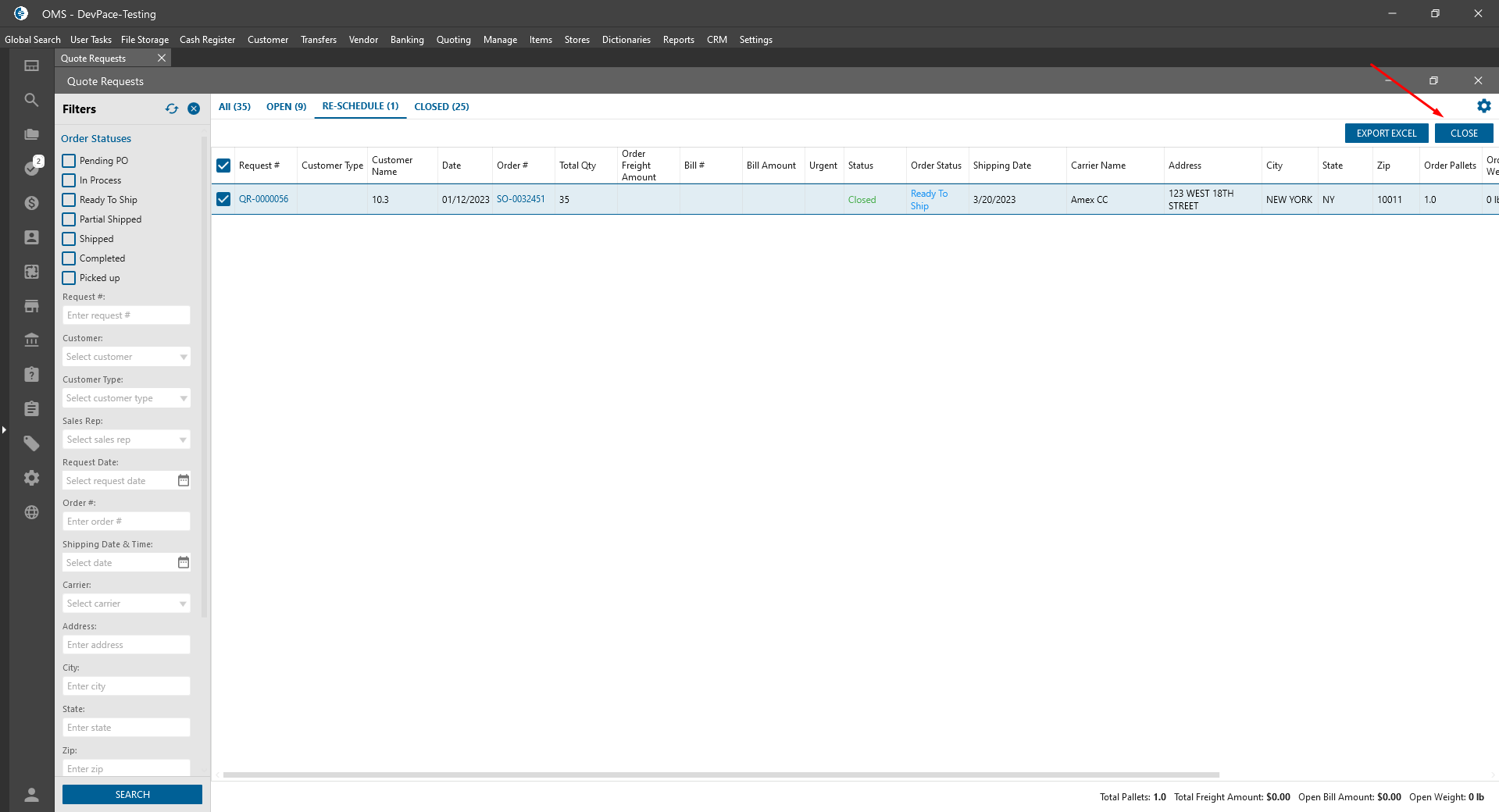The width and height of the screenshot is (1499, 812).
Task: Open the user profile icon at sidebar bottom
Action: (31, 795)
